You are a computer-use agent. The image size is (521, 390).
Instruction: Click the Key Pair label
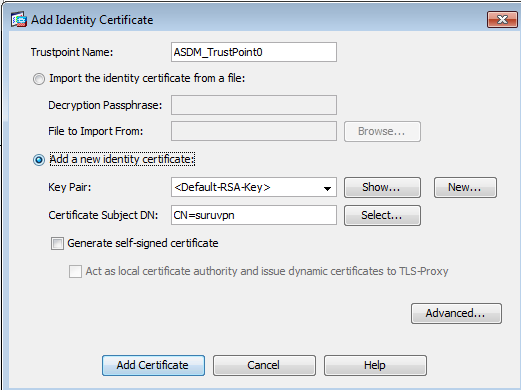[x=70, y=187]
